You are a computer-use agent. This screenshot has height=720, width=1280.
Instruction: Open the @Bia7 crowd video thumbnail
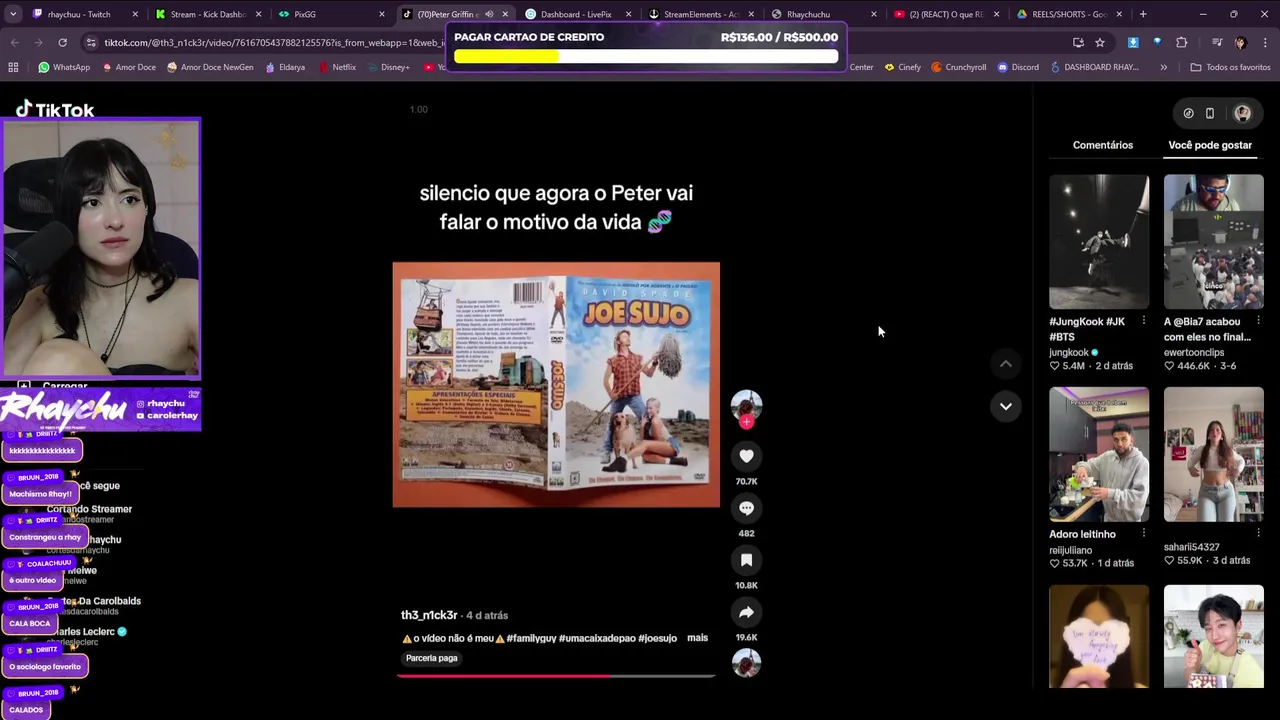1214,242
